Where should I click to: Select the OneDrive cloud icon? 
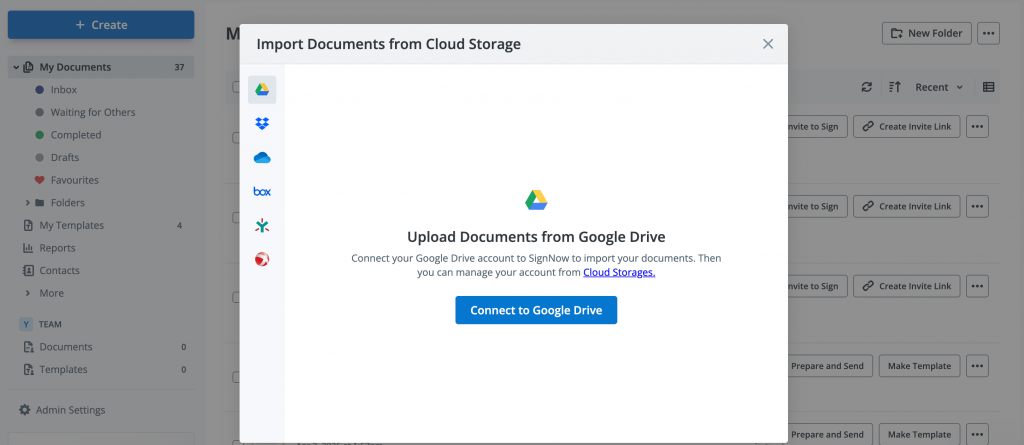pyautogui.click(x=262, y=157)
